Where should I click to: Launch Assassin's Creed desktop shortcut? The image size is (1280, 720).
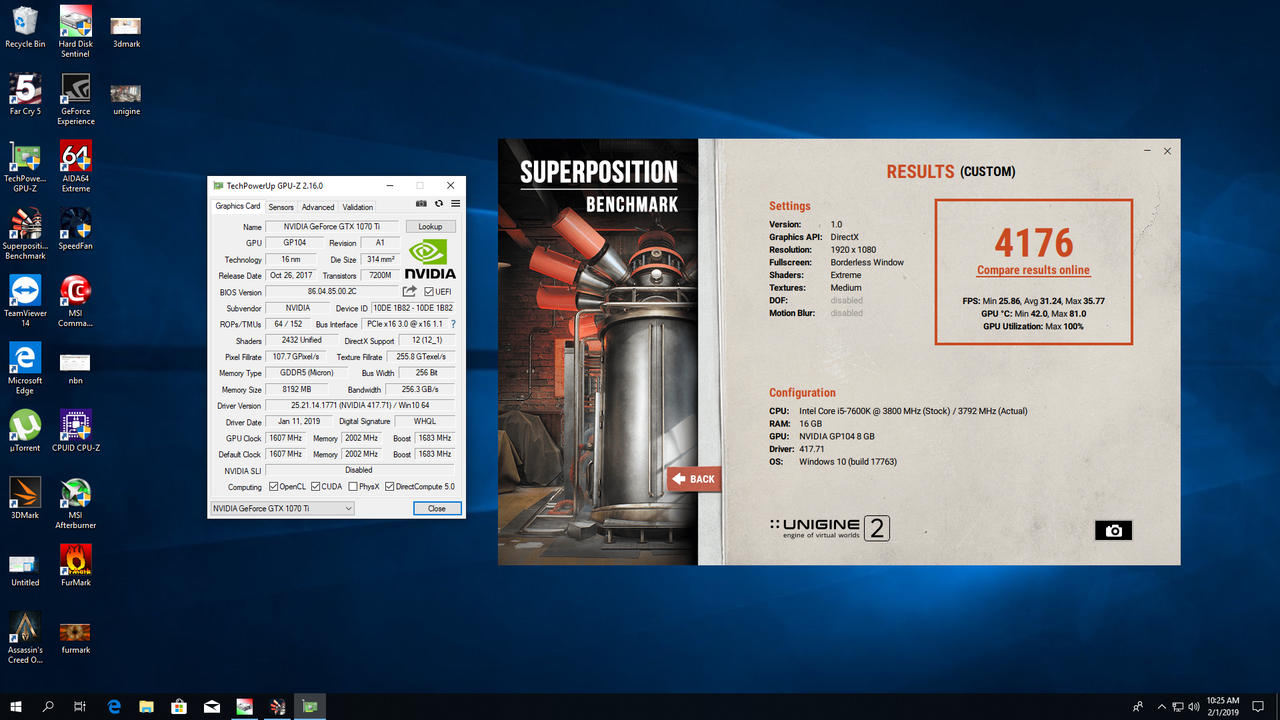(25, 637)
